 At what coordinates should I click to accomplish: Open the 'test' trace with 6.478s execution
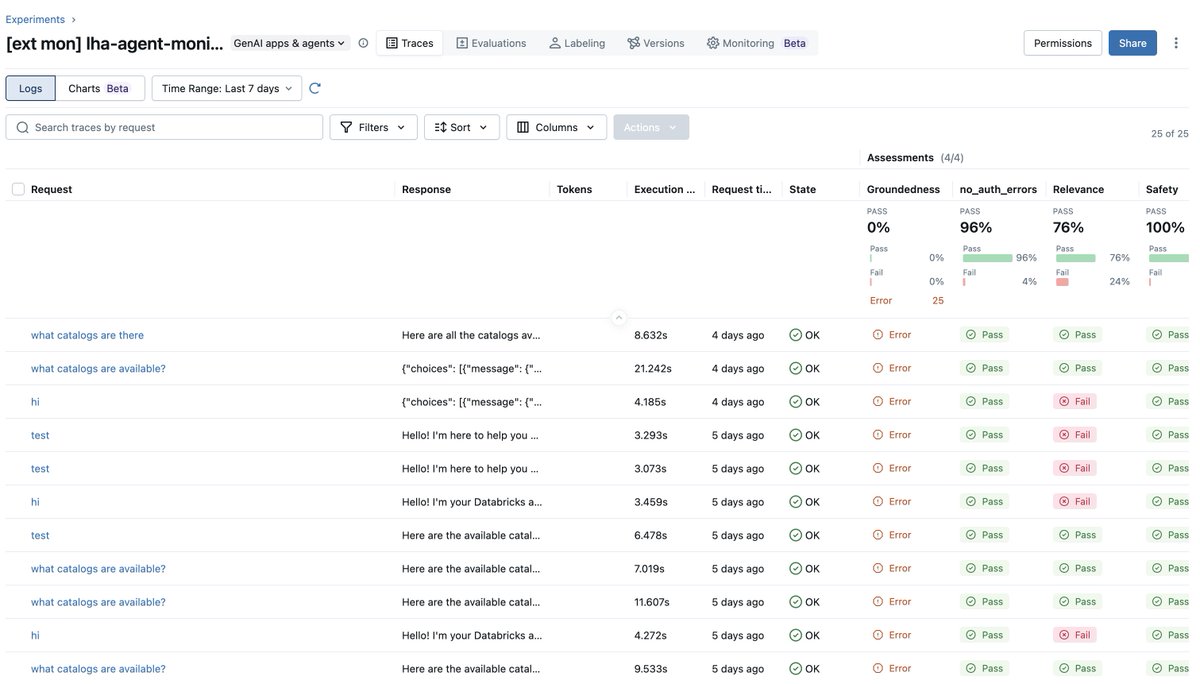coord(40,535)
